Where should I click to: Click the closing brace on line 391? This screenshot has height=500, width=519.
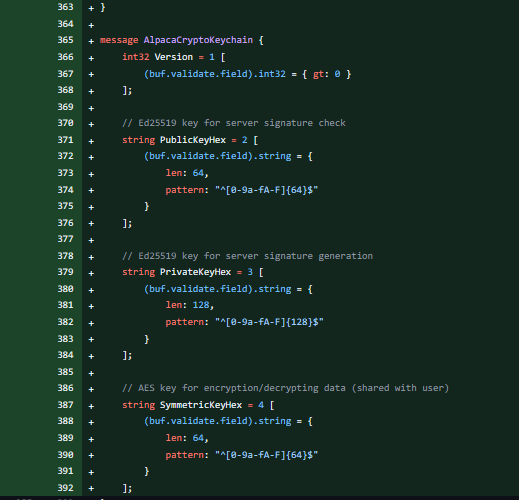(x=147, y=471)
